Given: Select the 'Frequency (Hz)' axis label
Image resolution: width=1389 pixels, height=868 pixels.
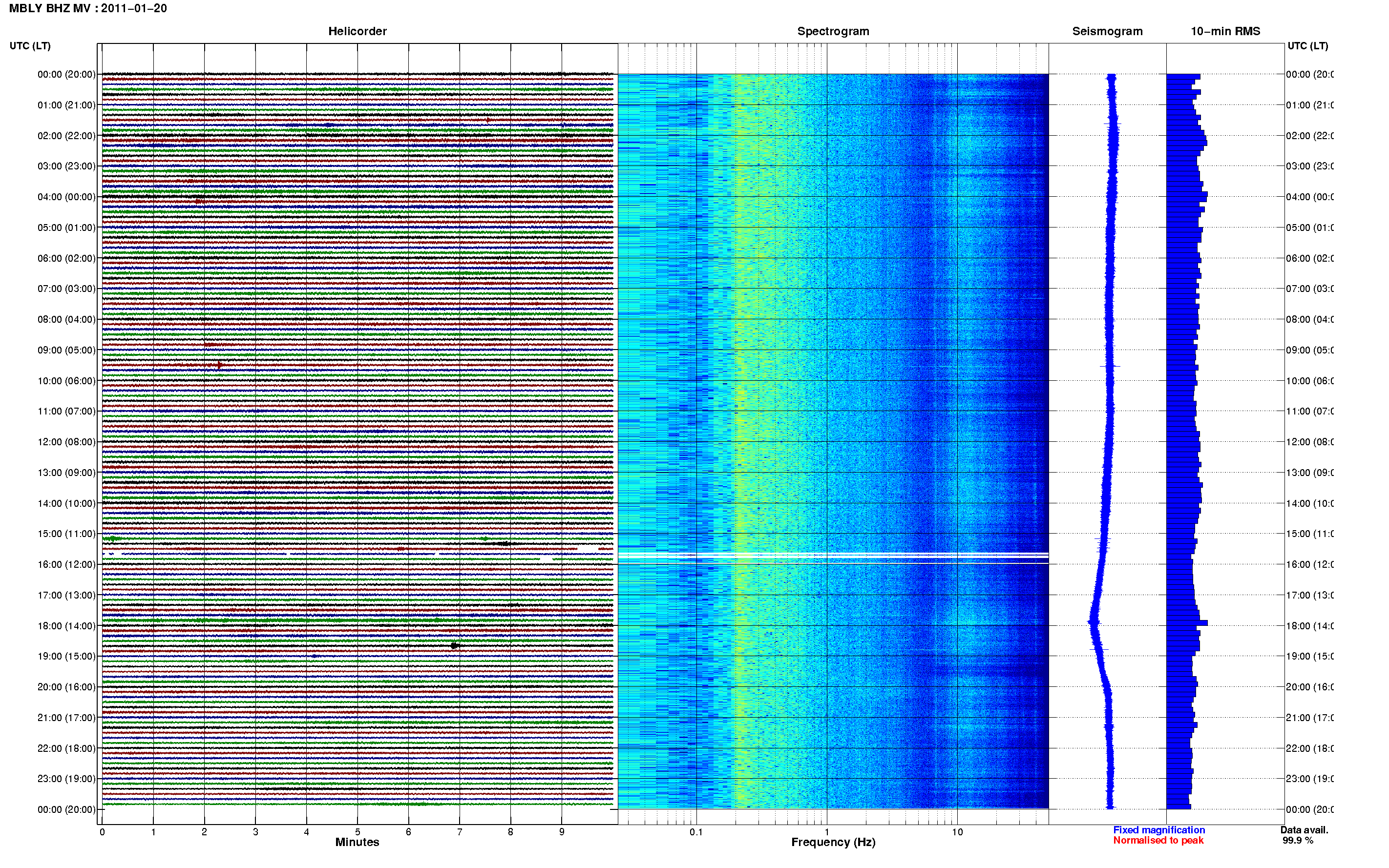Looking at the screenshot, I should click(x=833, y=842).
